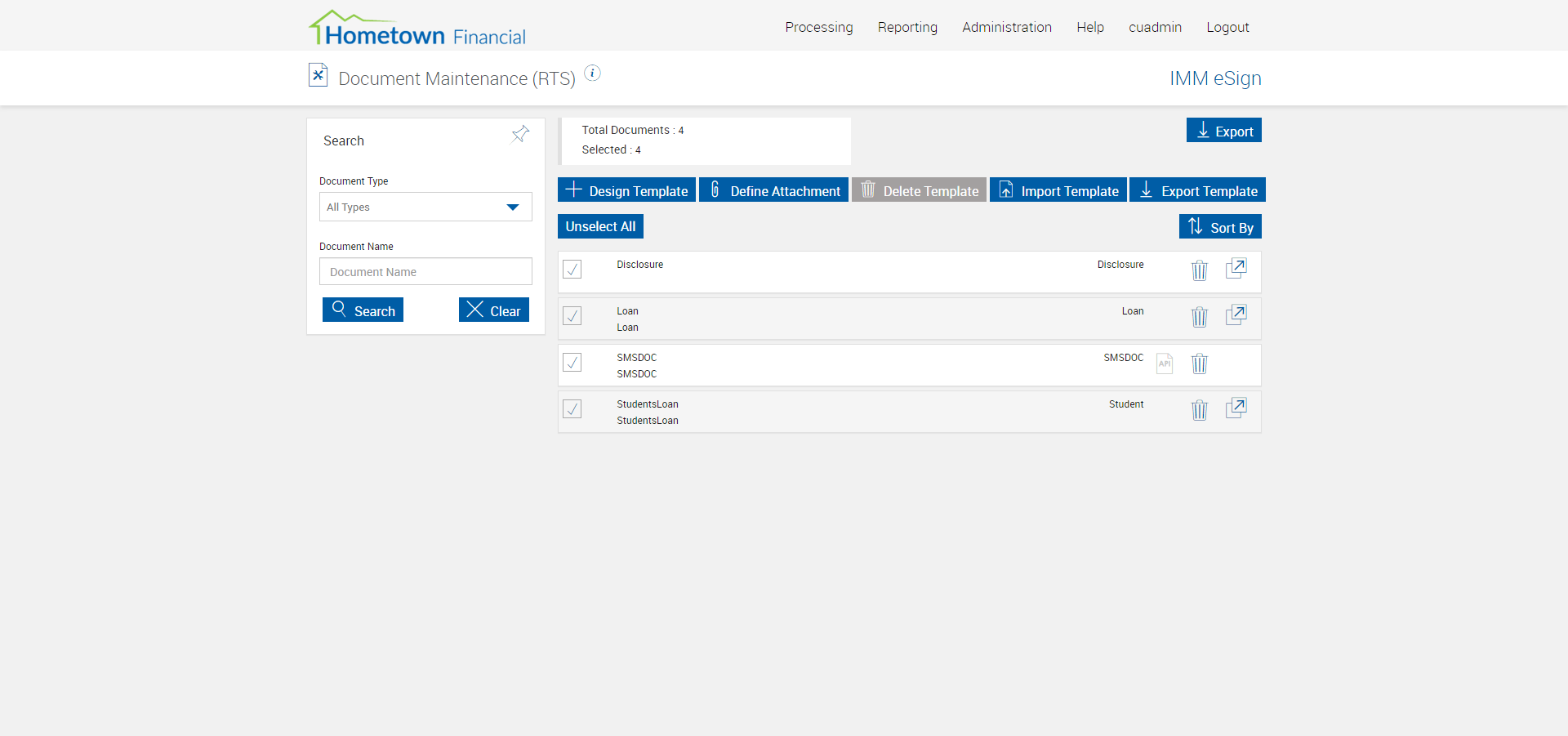The width and height of the screenshot is (1568, 736).
Task: Open the Help menu
Action: 1090,27
